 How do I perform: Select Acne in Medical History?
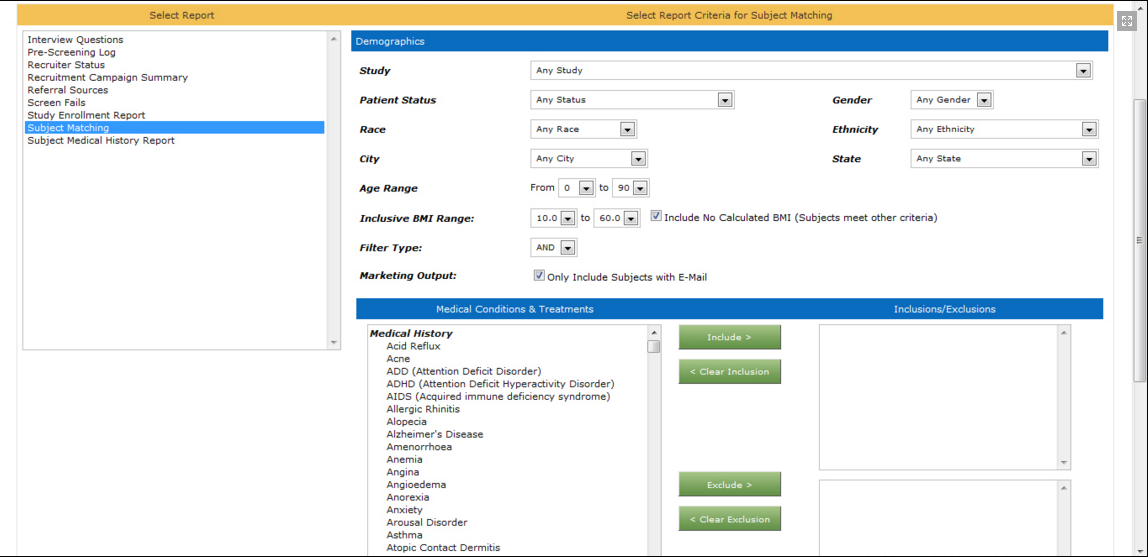click(398, 359)
